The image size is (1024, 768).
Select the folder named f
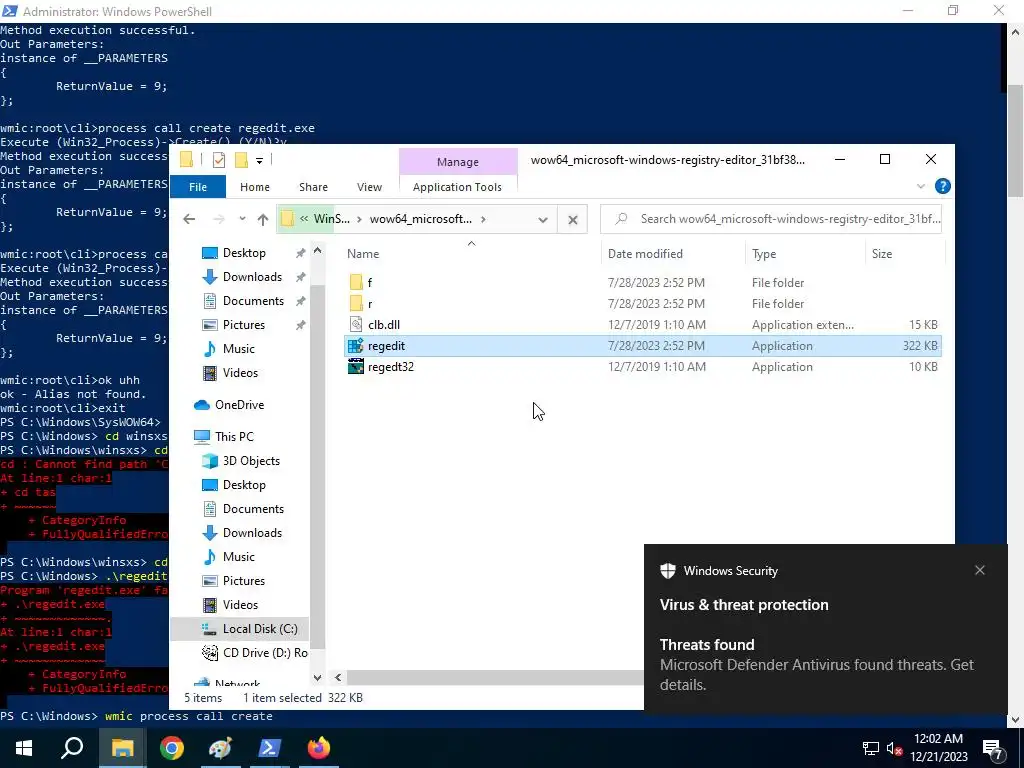point(356,283)
